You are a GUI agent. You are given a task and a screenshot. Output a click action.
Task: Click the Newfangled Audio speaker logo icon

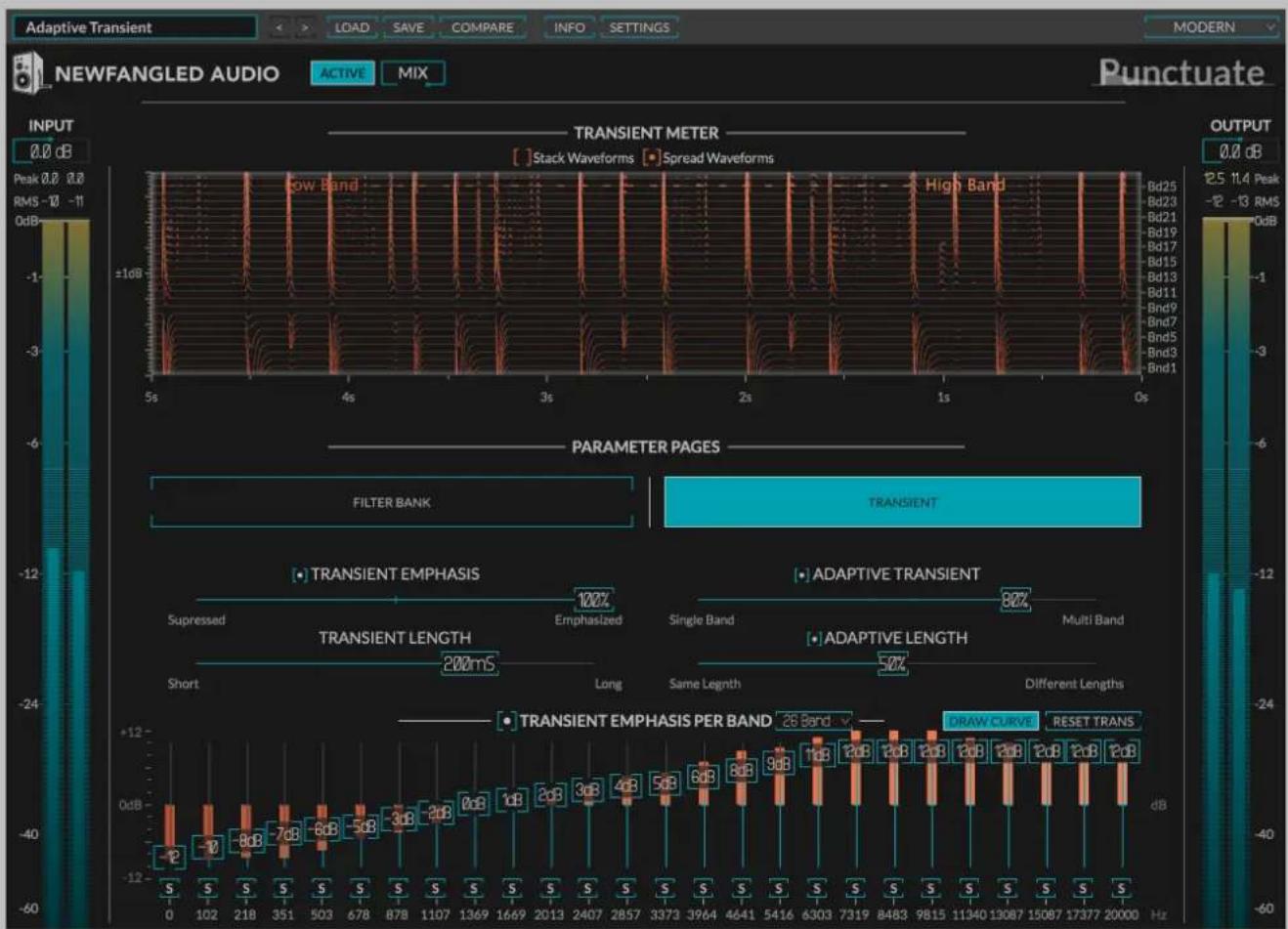(28, 73)
